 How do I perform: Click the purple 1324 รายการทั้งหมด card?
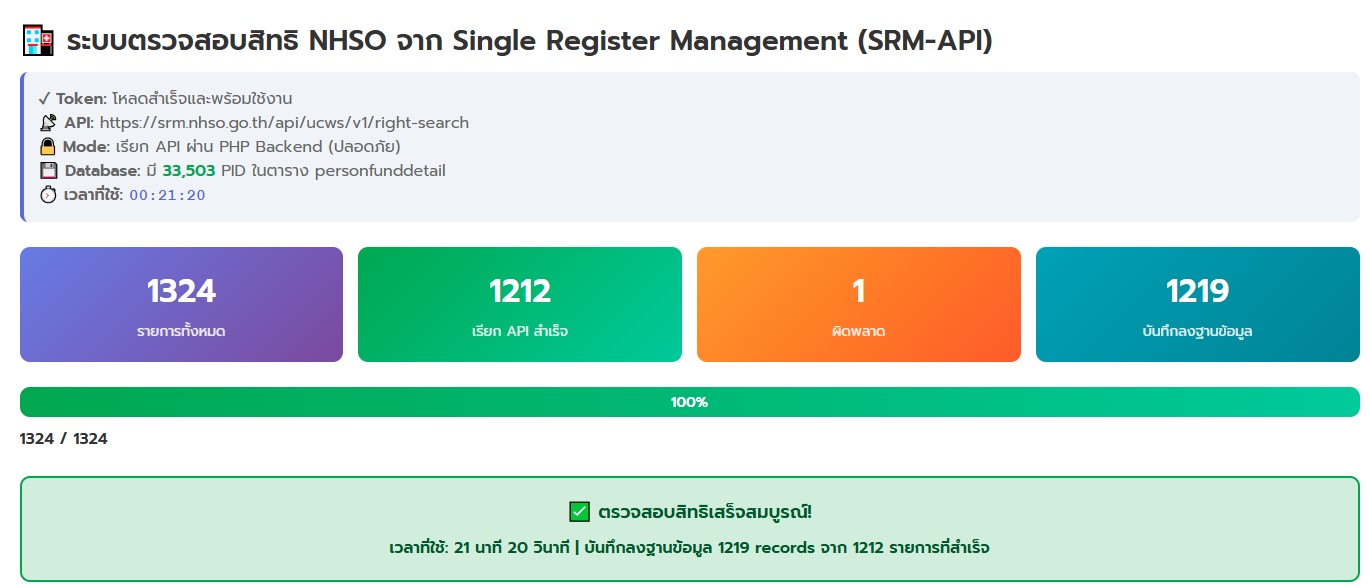(181, 304)
